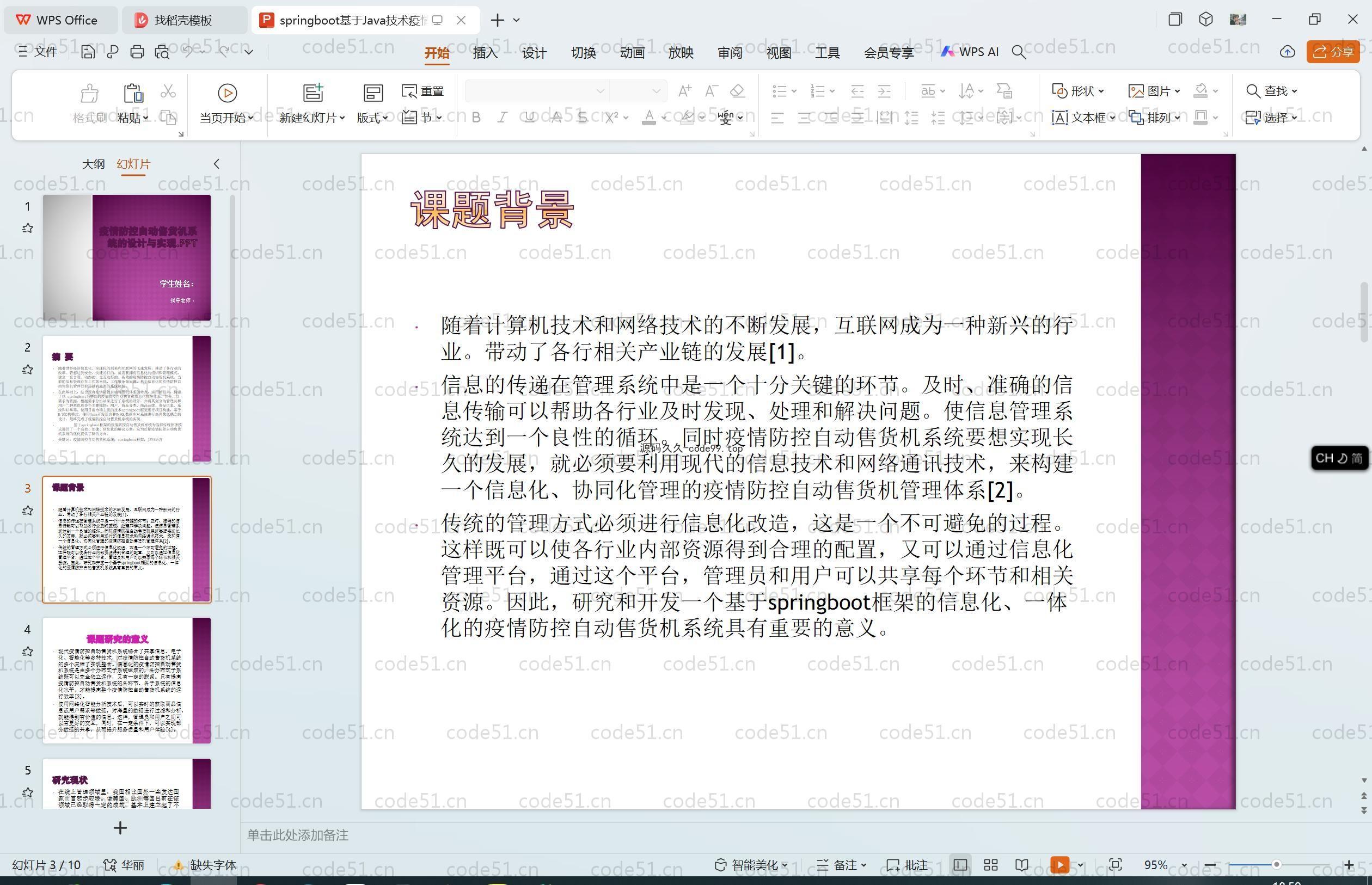
Task: Open Smart Beautify (智能美化) in status bar
Action: 751,865
